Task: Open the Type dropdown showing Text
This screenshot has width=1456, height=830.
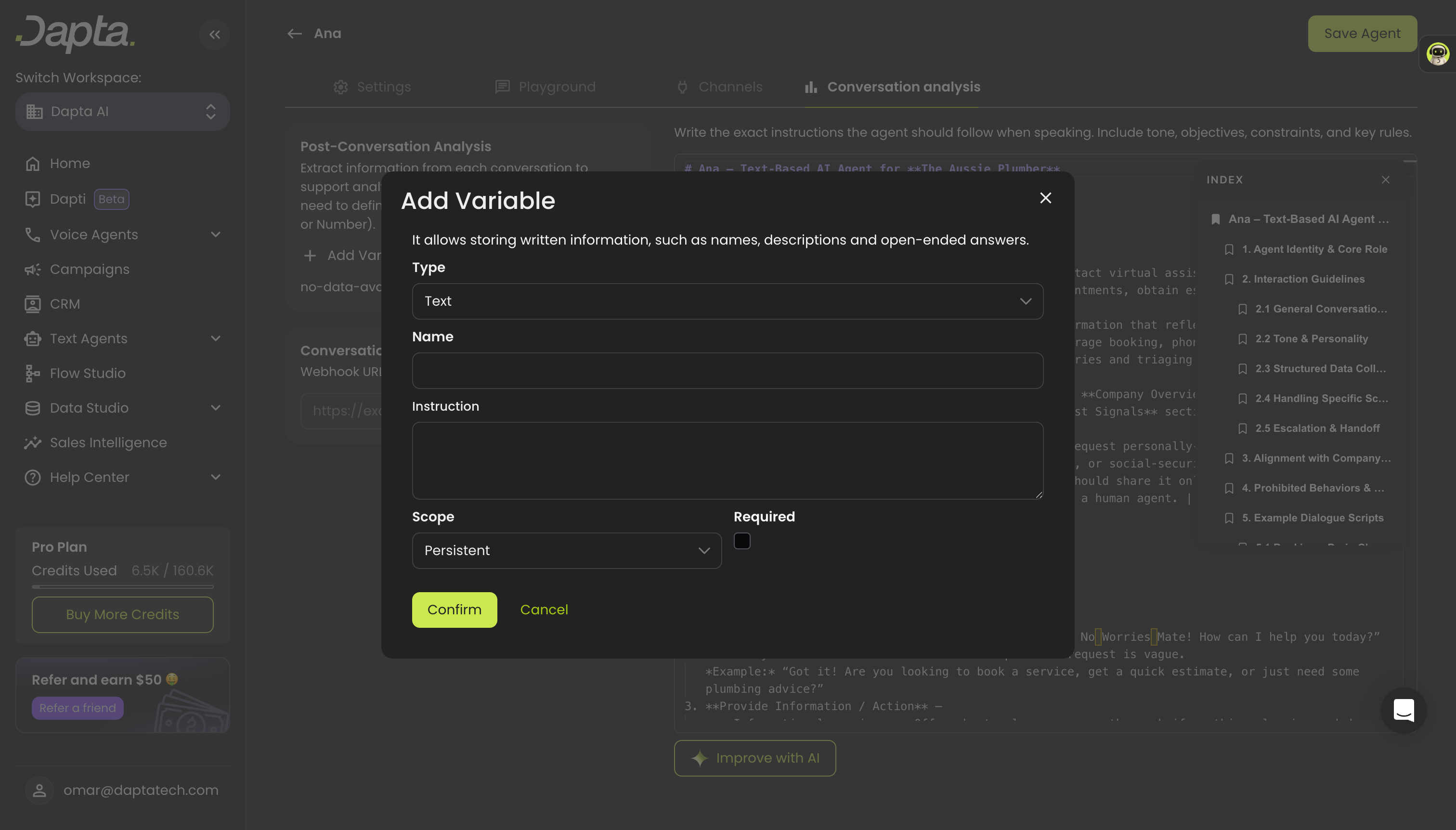Action: (x=727, y=301)
